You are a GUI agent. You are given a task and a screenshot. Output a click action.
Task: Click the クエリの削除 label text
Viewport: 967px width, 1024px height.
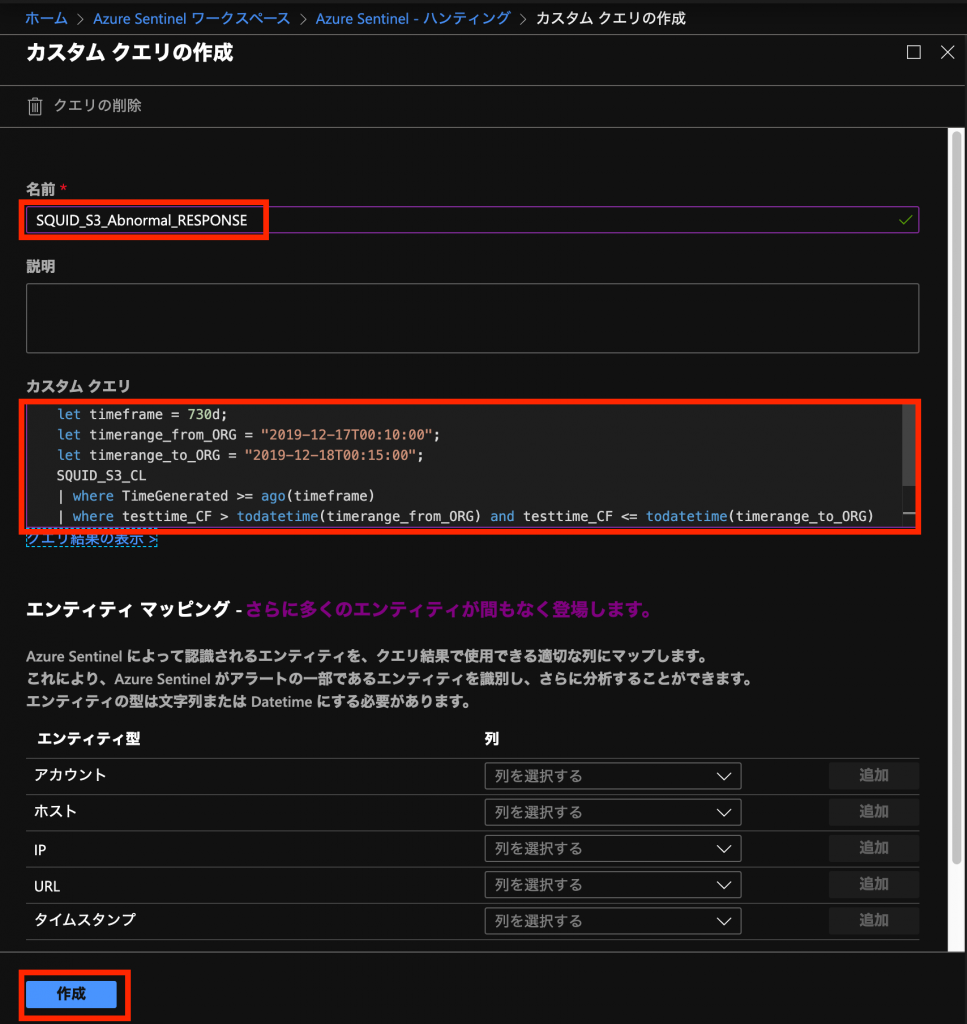click(97, 106)
